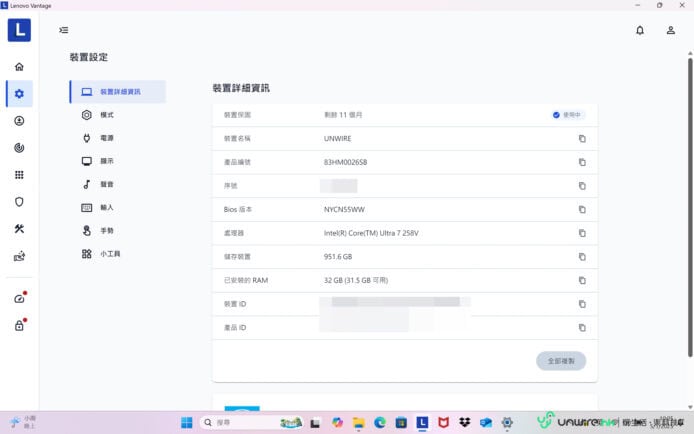
Task: Open the user account profile icon
Action: pyautogui.click(x=671, y=30)
